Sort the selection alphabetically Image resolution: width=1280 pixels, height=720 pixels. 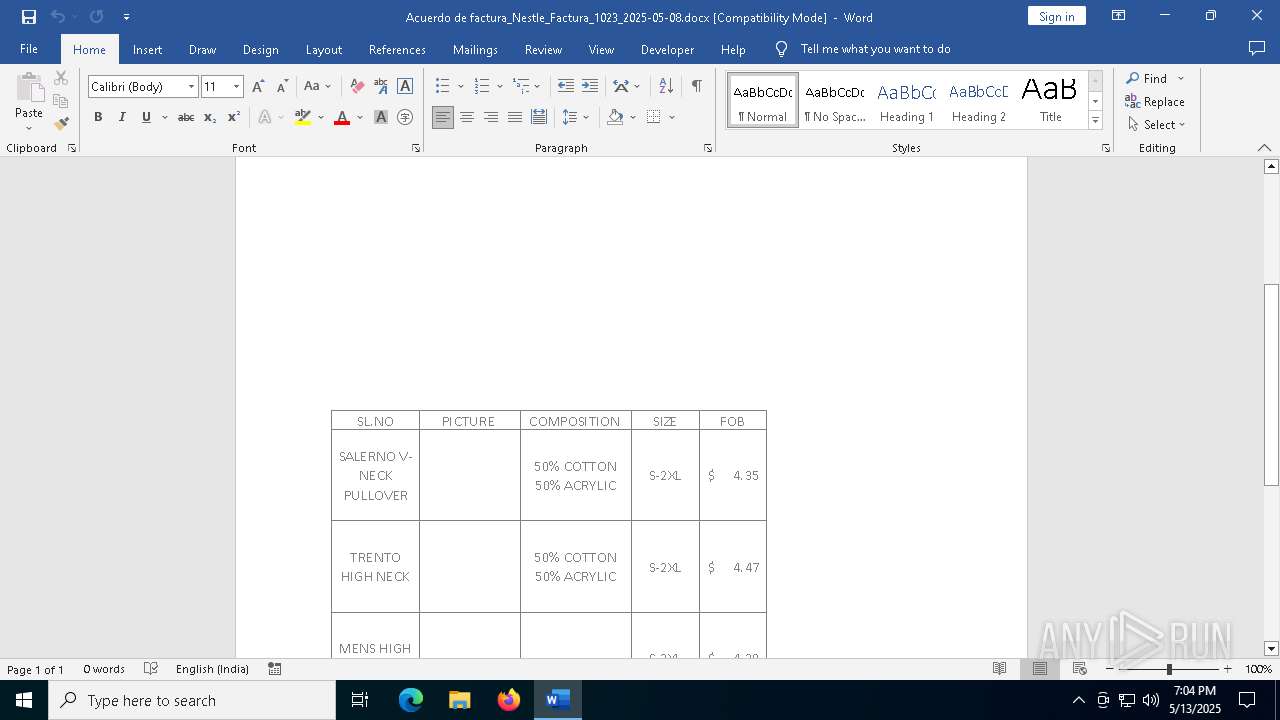[666, 87]
